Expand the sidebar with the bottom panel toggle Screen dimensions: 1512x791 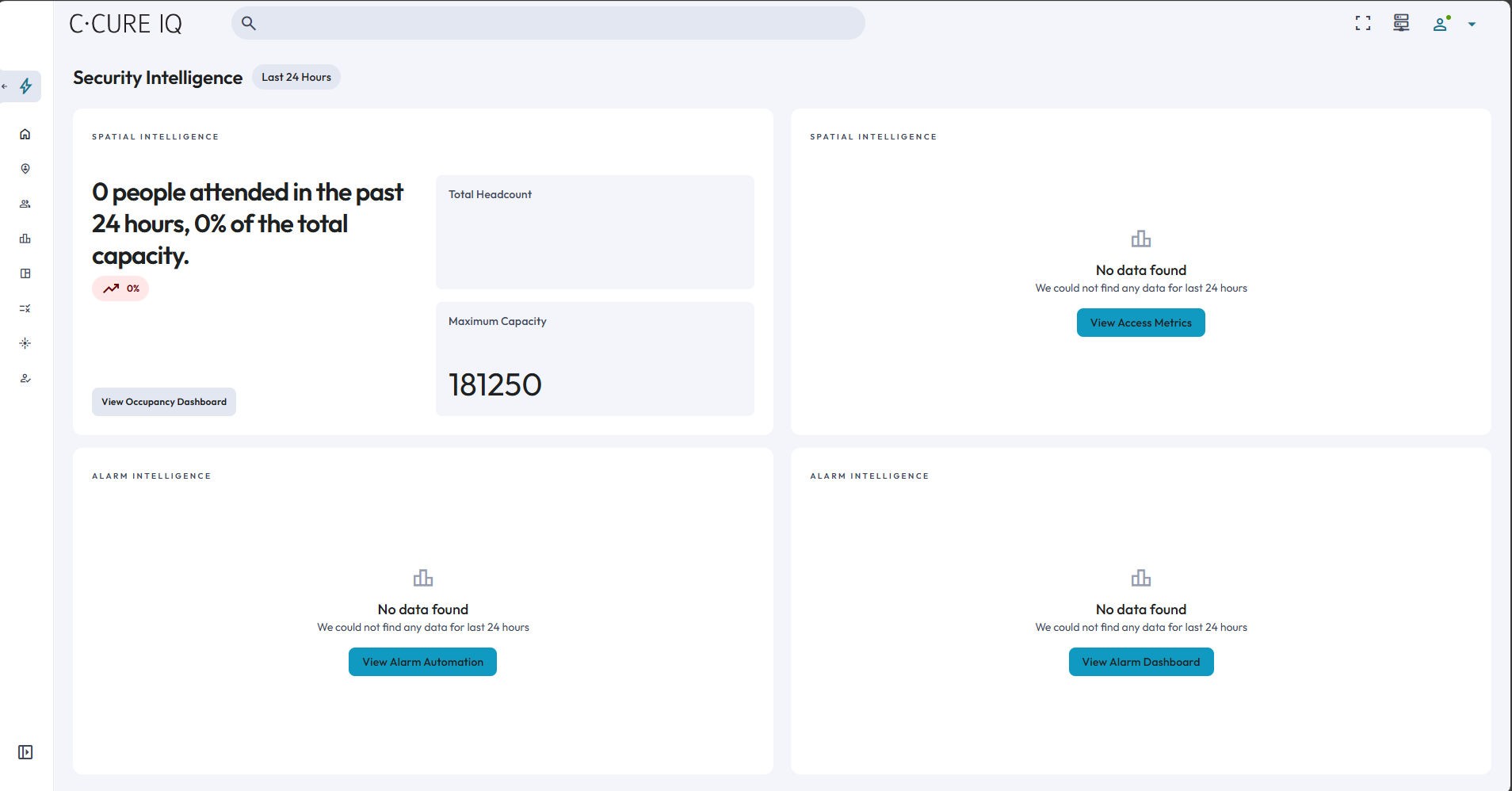[x=25, y=752]
